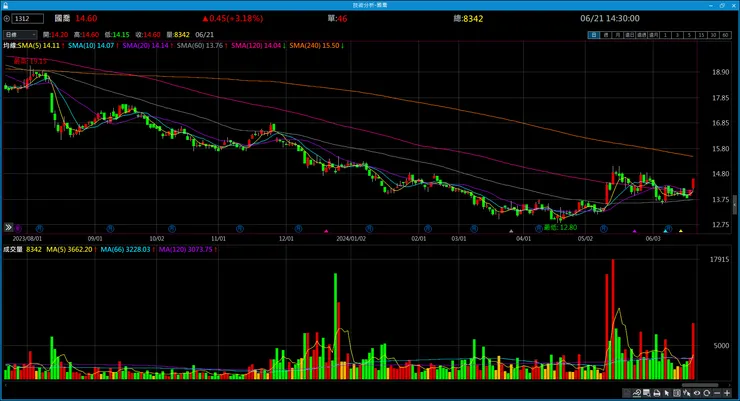Click the monthly marker circle near 11/01
The height and width of the screenshot is (401, 740).
pyautogui.click(x=239, y=229)
